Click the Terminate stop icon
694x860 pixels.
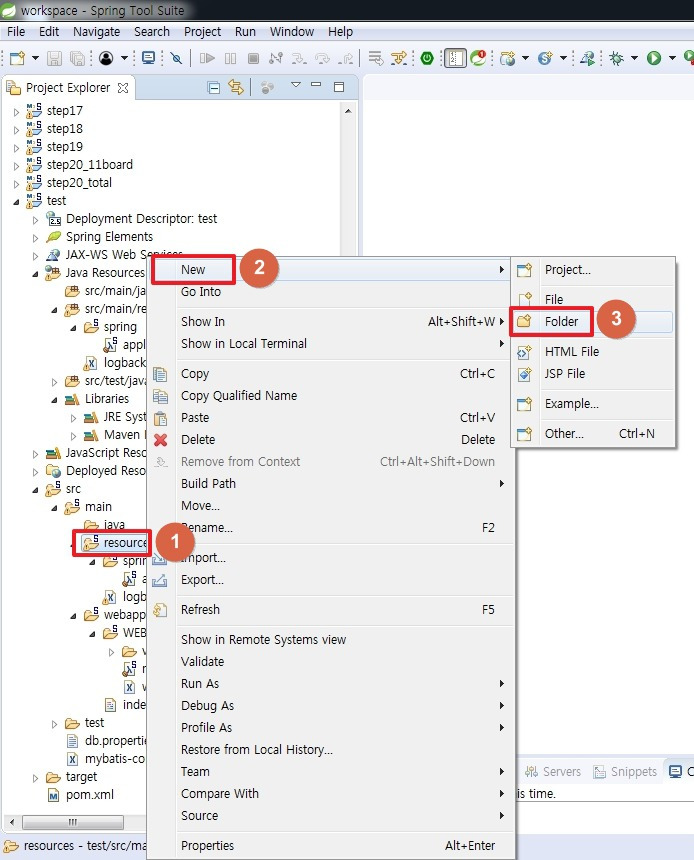click(253, 58)
